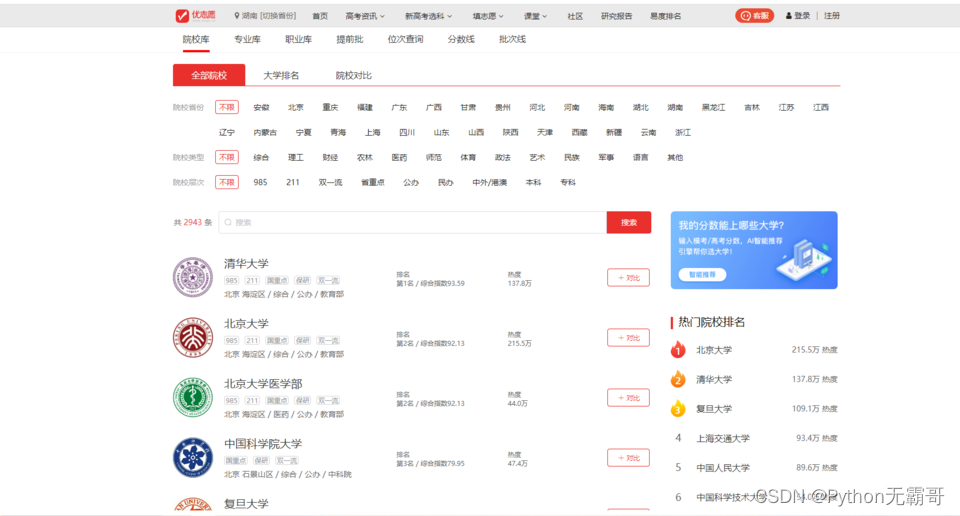Click the rank 3 flame icon beside 复旦大学

(x=678, y=408)
